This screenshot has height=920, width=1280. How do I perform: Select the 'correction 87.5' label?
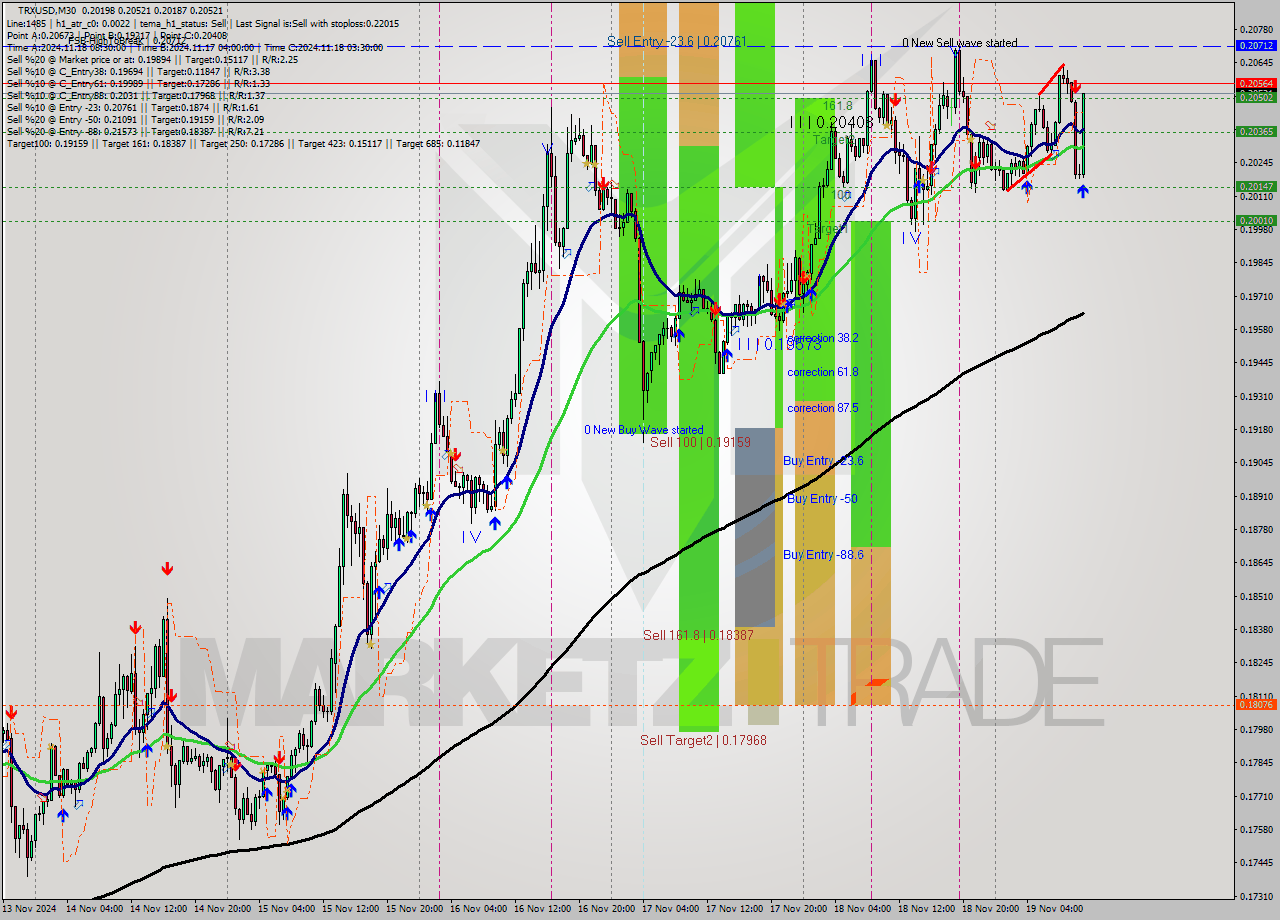pos(823,408)
